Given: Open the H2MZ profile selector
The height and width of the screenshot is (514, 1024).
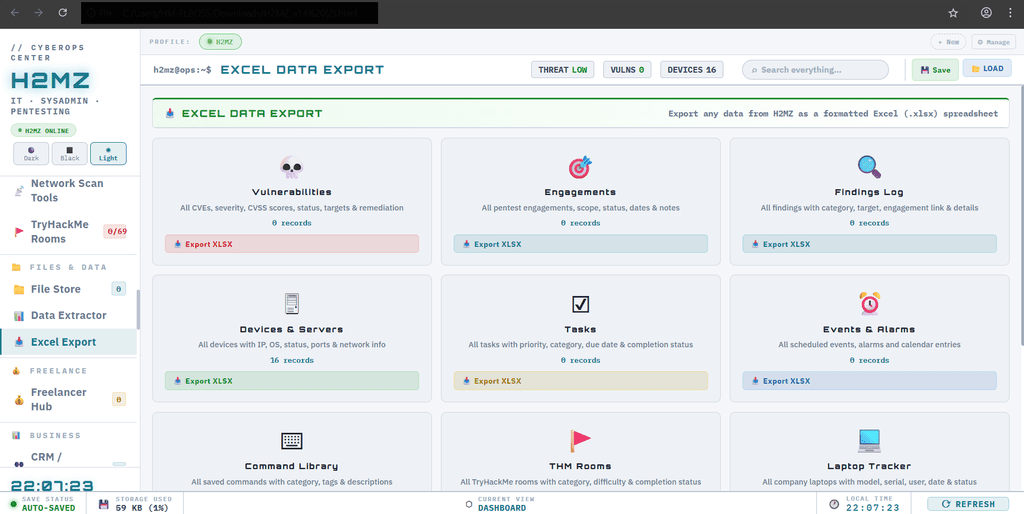Looking at the screenshot, I should click(x=220, y=41).
